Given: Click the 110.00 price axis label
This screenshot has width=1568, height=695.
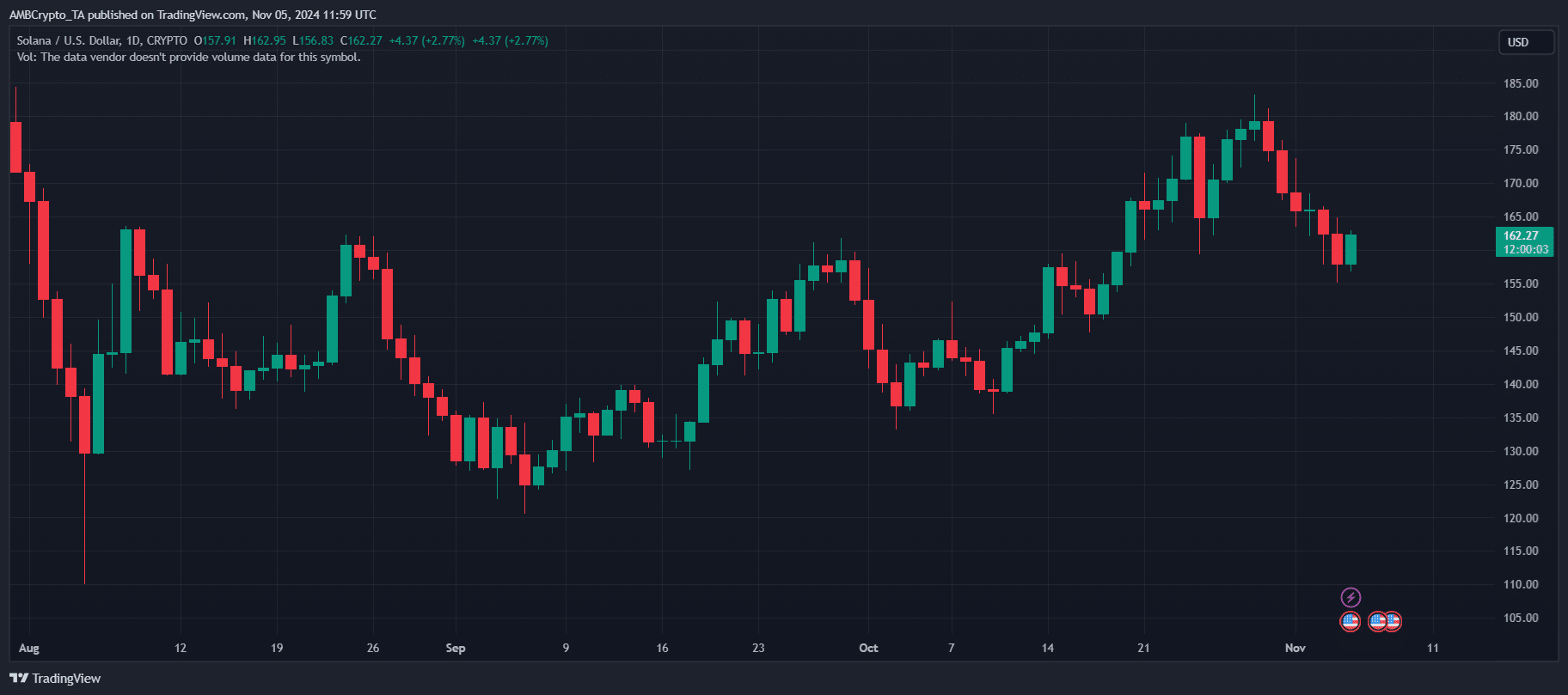Looking at the screenshot, I should coord(1521,584).
